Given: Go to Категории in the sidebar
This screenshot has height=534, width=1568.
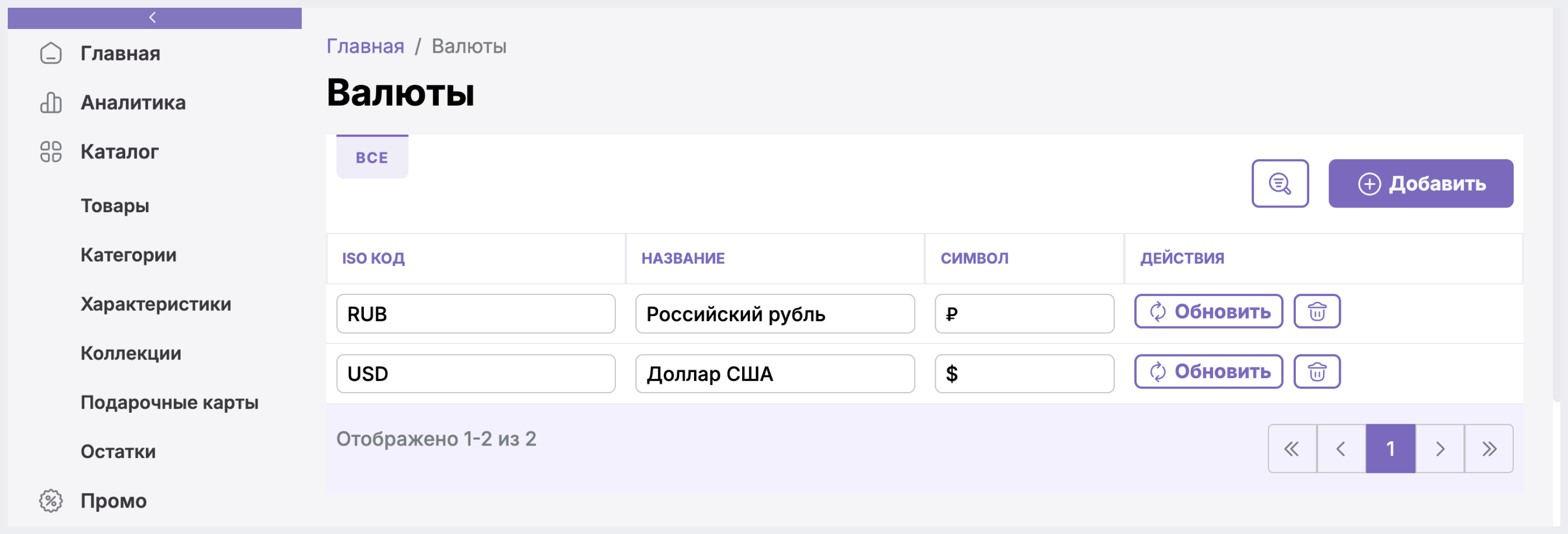Looking at the screenshot, I should click(x=128, y=255).
